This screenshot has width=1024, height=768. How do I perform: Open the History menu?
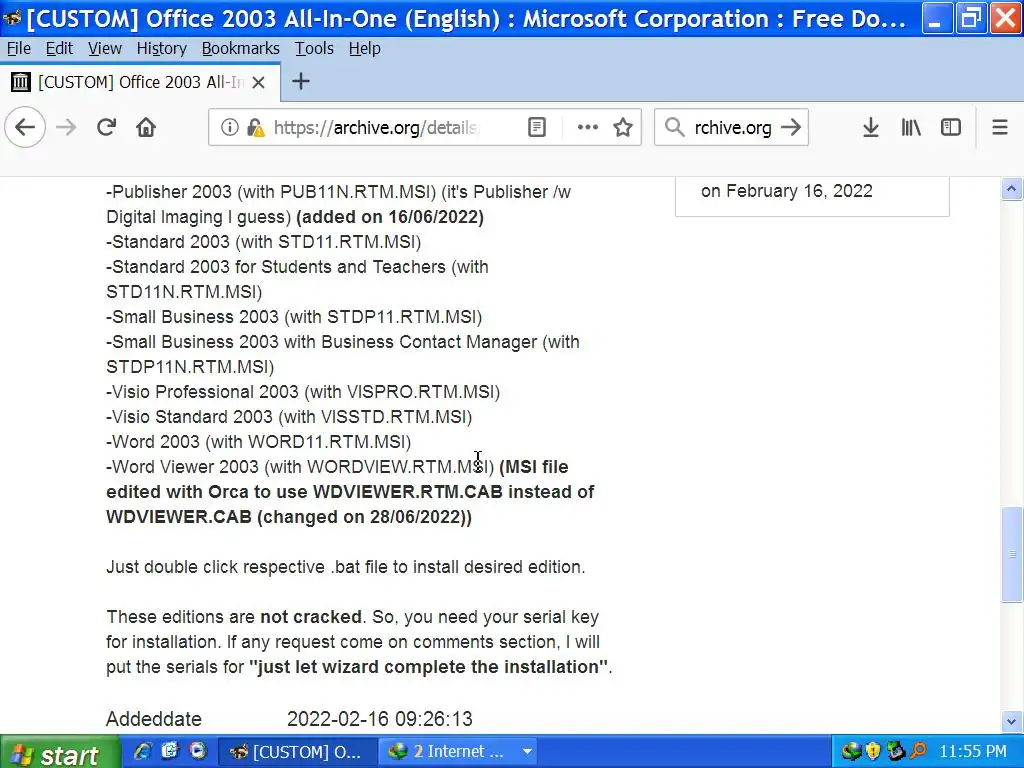161,48
